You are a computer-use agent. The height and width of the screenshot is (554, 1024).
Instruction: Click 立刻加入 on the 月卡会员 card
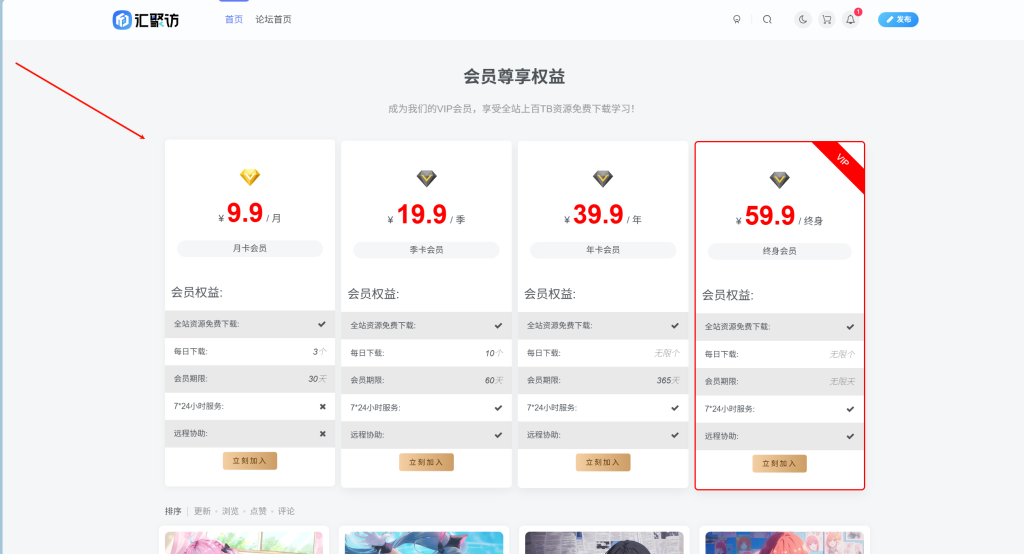[249, 461]
